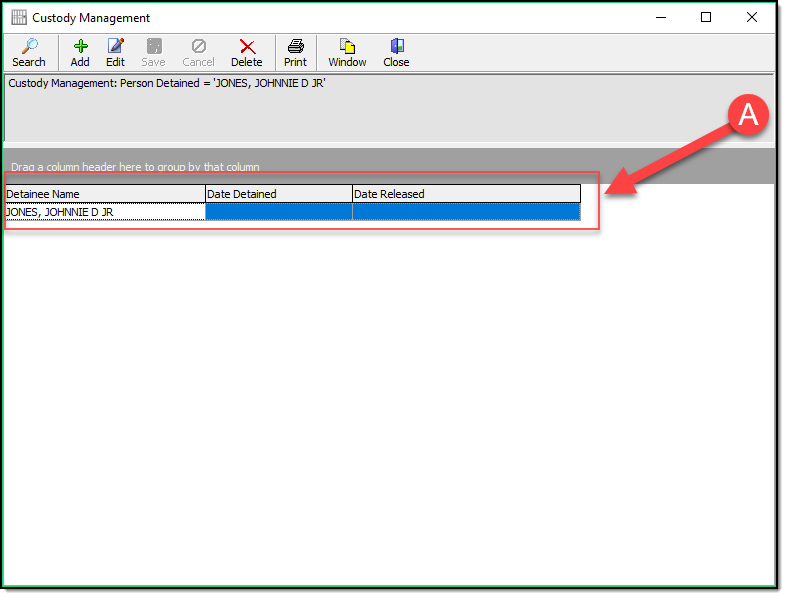Delete the selected record with red X
Viewport: 786px width, 597px height.
point(247,47)
